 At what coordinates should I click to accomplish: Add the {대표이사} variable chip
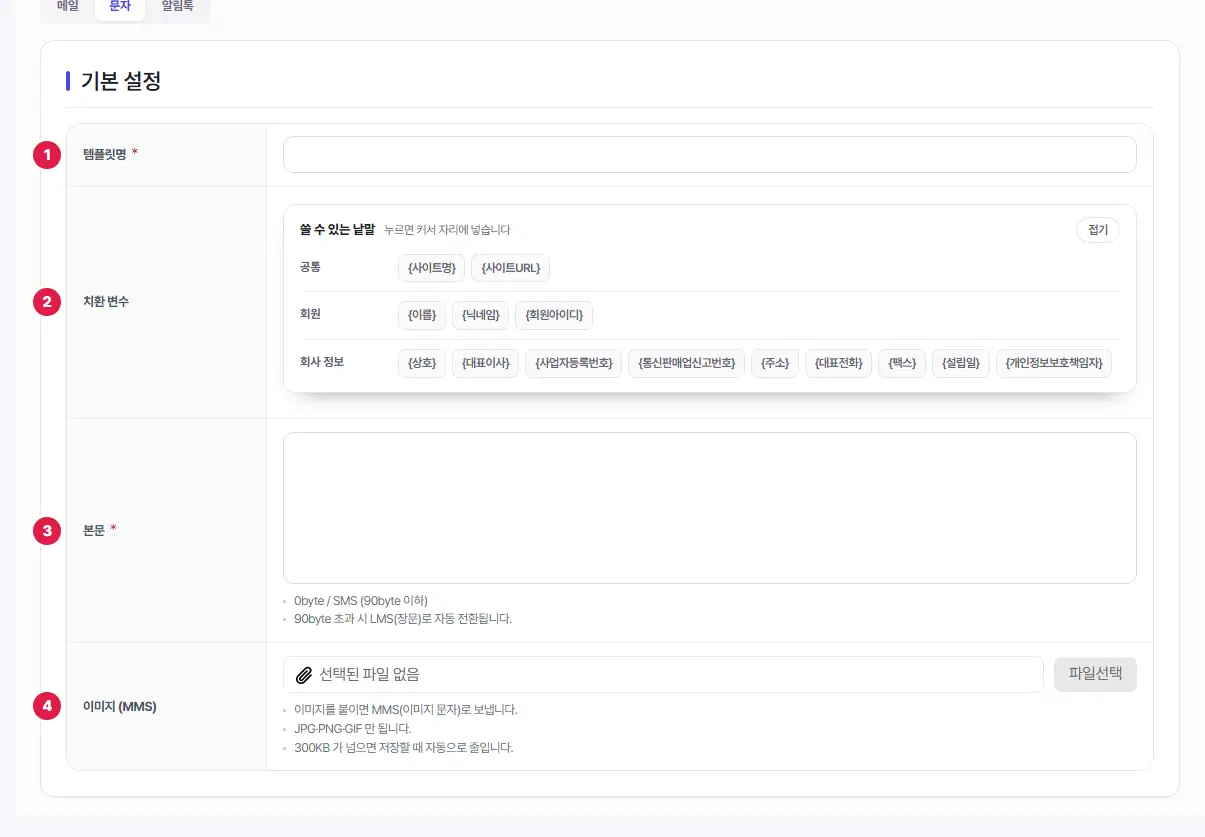click(x=486, y=363)
